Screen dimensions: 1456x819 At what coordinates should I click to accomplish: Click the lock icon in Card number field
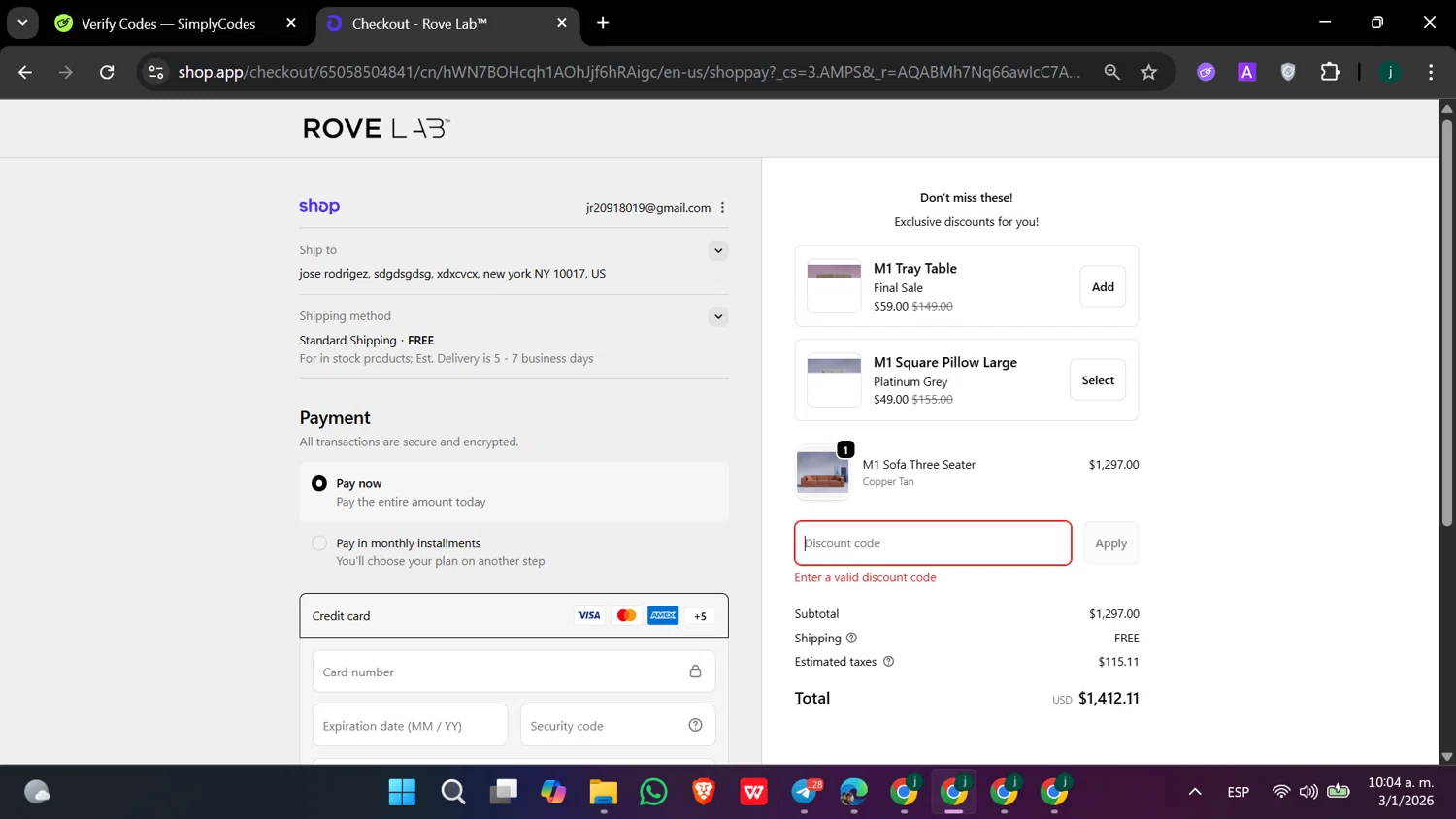(x=695, y=672)
